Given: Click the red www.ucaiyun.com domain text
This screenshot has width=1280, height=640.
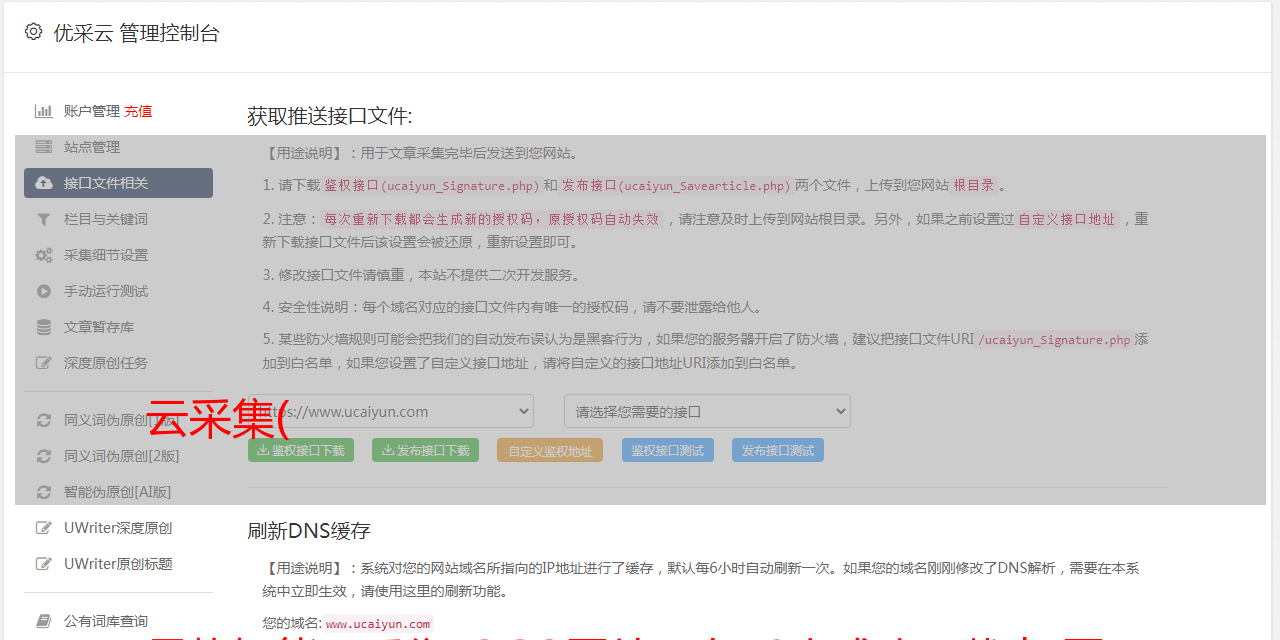Looking at the screenshot, I should tap(378, 623).
